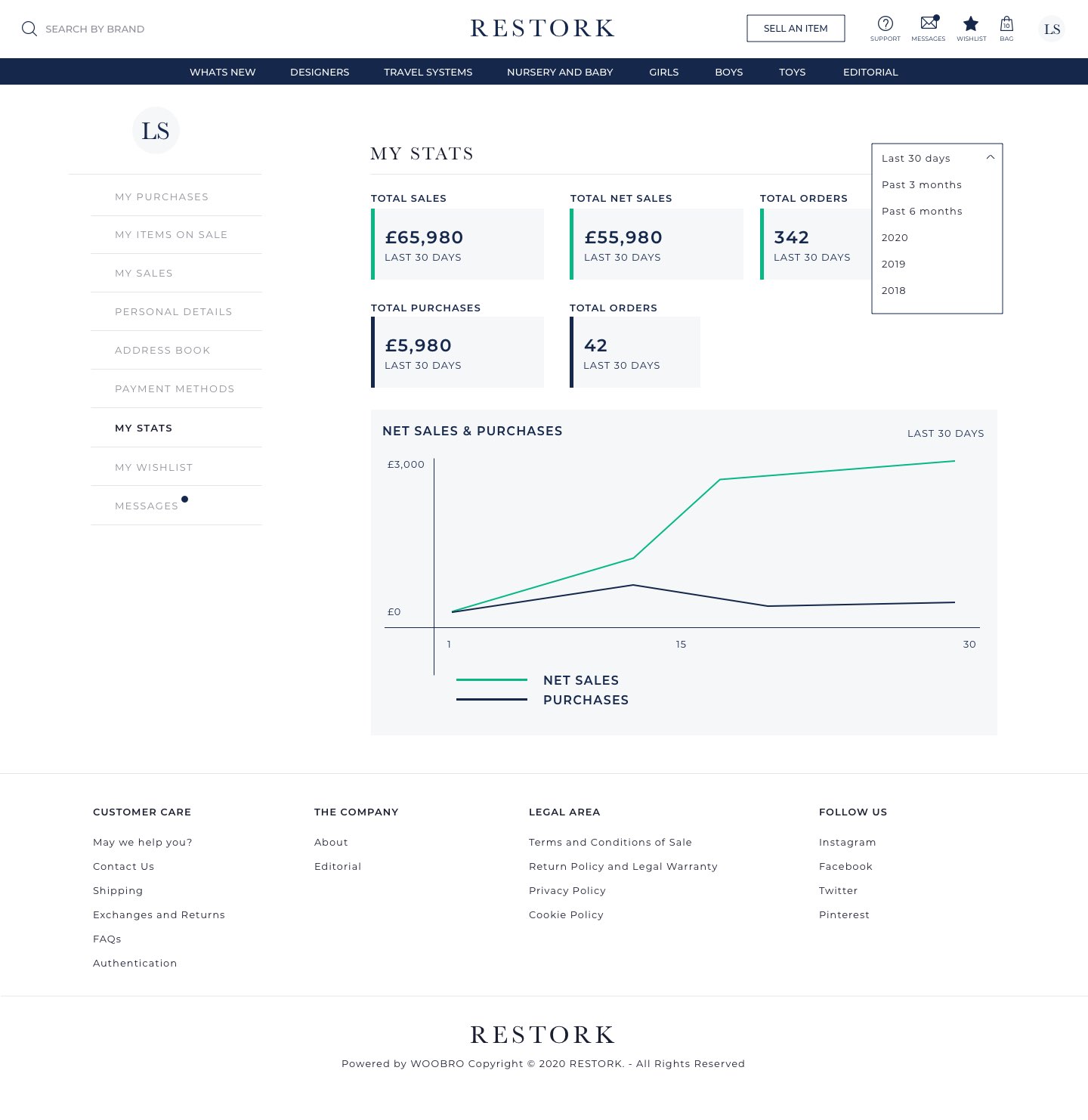This screenshot has height=1120, width=1088.
Task: Open About footer link
Action: pos(331,842)
